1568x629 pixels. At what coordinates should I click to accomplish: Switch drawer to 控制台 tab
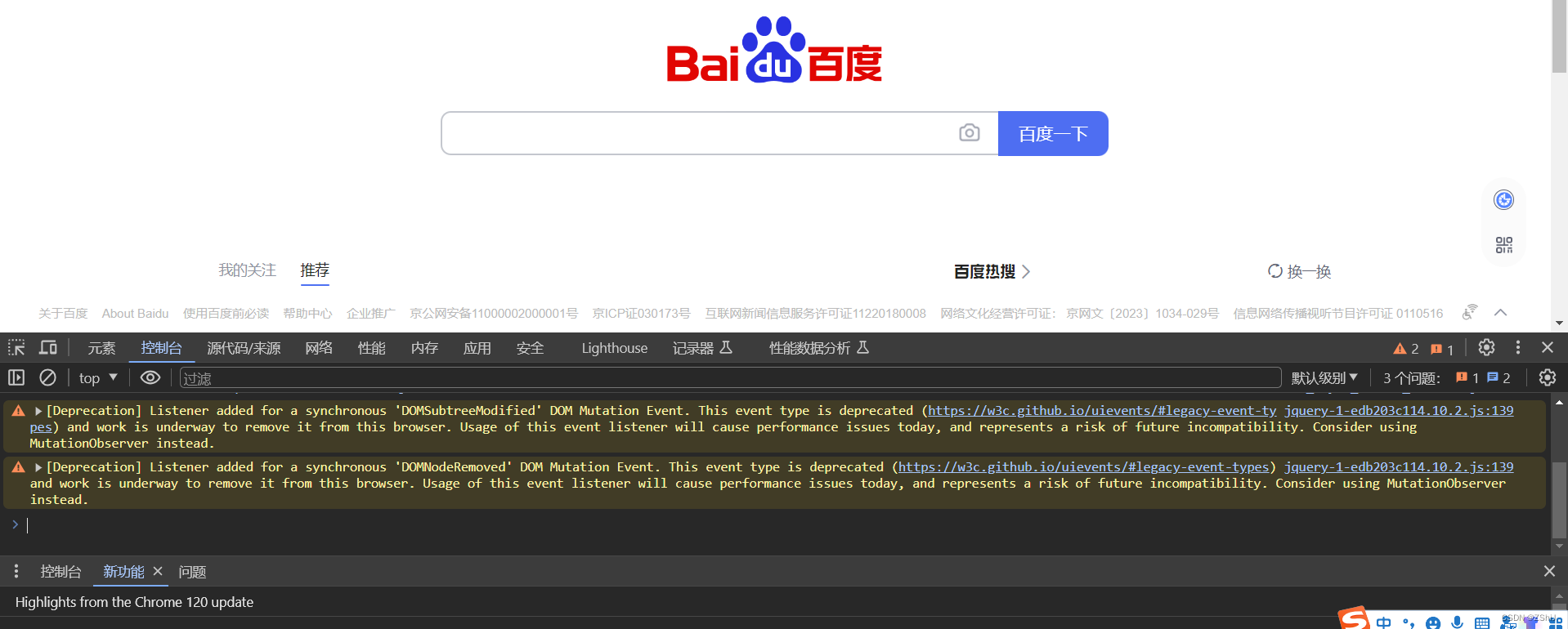60,572
